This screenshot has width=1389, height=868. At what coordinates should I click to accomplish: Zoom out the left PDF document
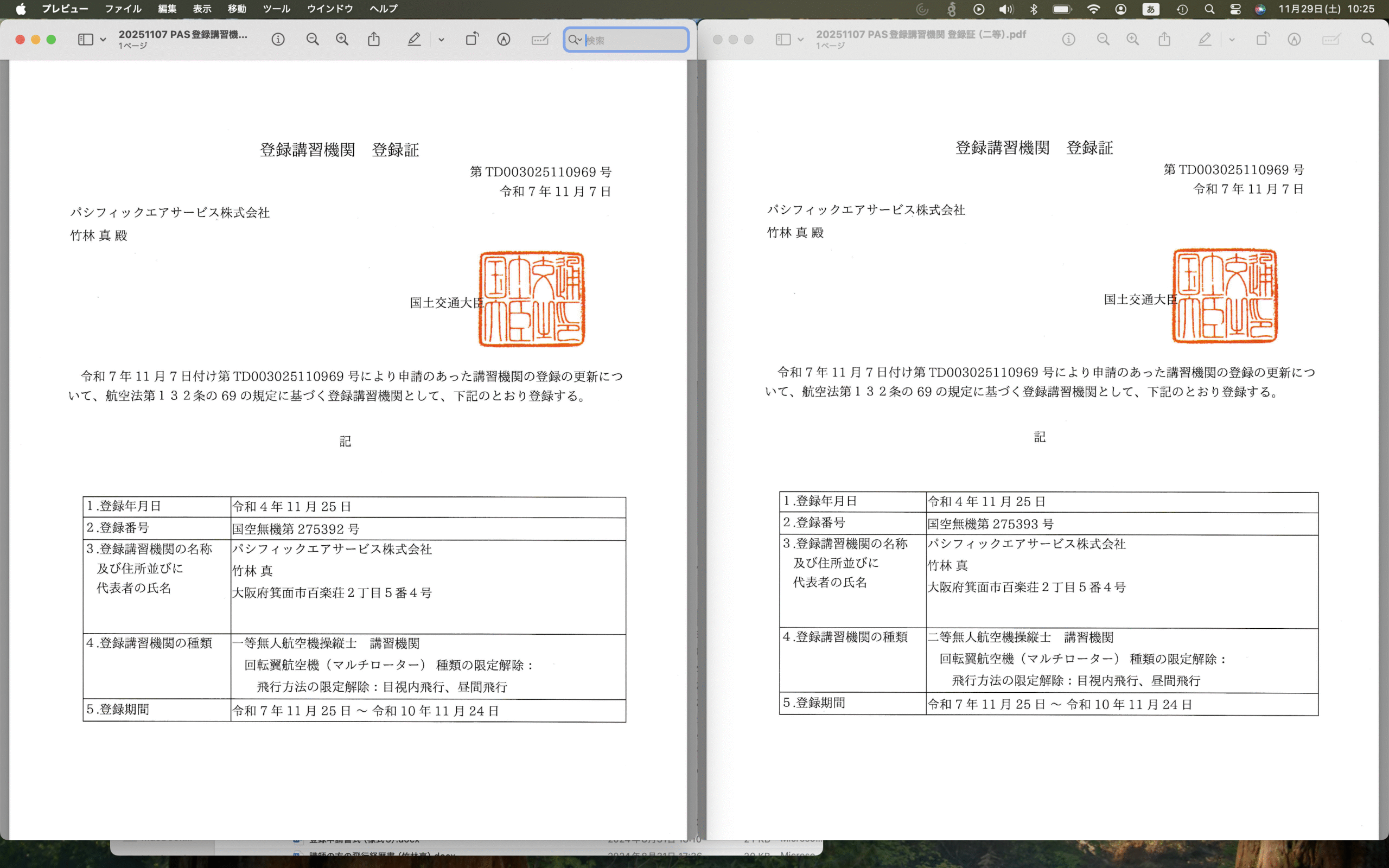click(x=312, y=40)
